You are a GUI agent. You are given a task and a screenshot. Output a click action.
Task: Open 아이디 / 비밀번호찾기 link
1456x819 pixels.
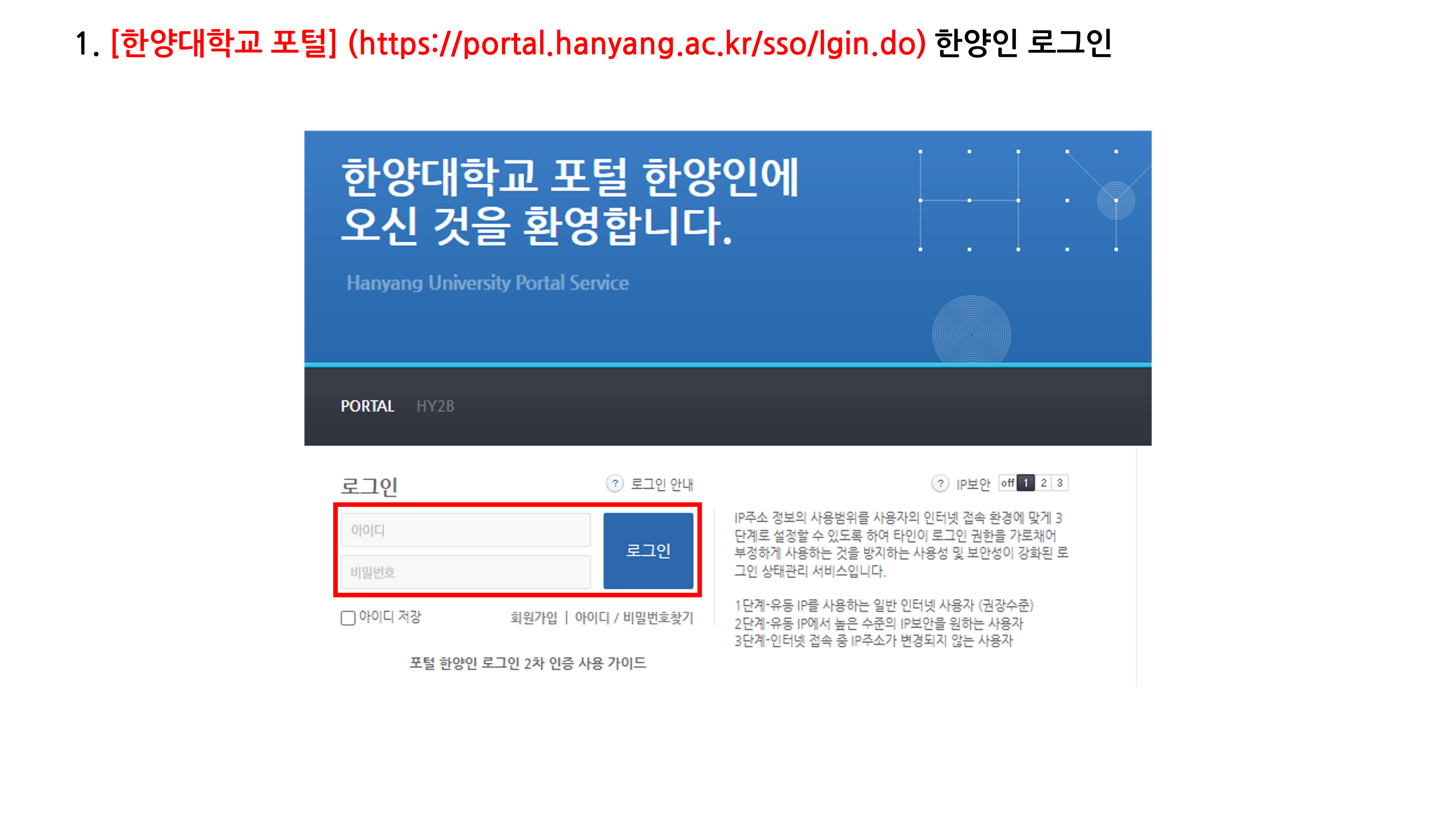(x=634, y=618)
